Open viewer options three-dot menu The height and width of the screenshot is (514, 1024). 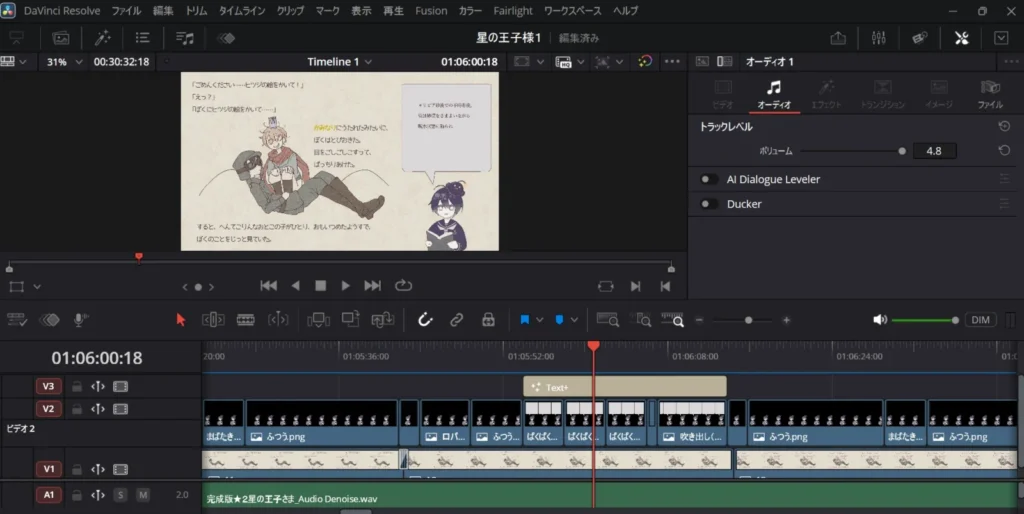click(672, 61)
